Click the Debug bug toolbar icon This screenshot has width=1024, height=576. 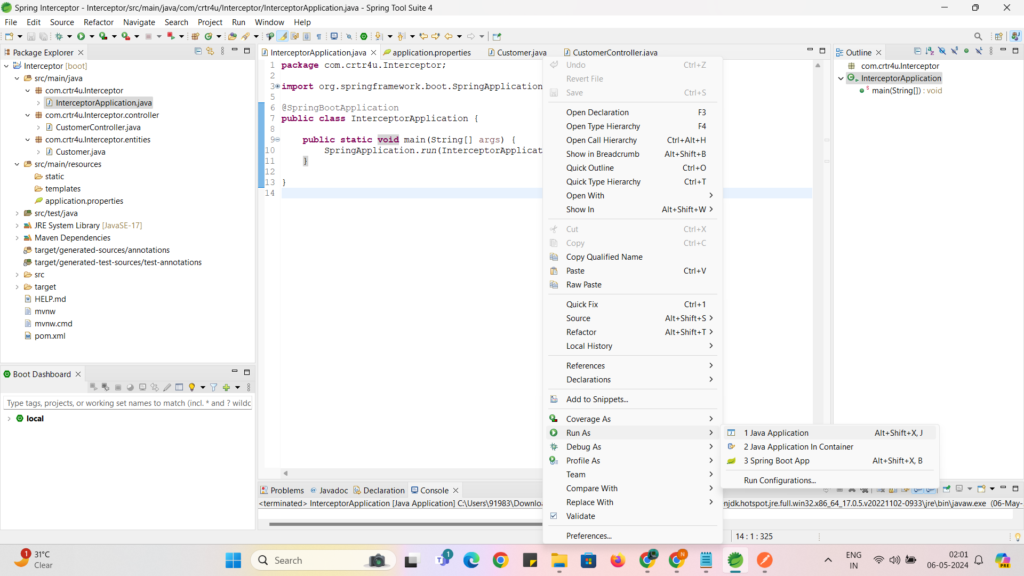point(59,37)
